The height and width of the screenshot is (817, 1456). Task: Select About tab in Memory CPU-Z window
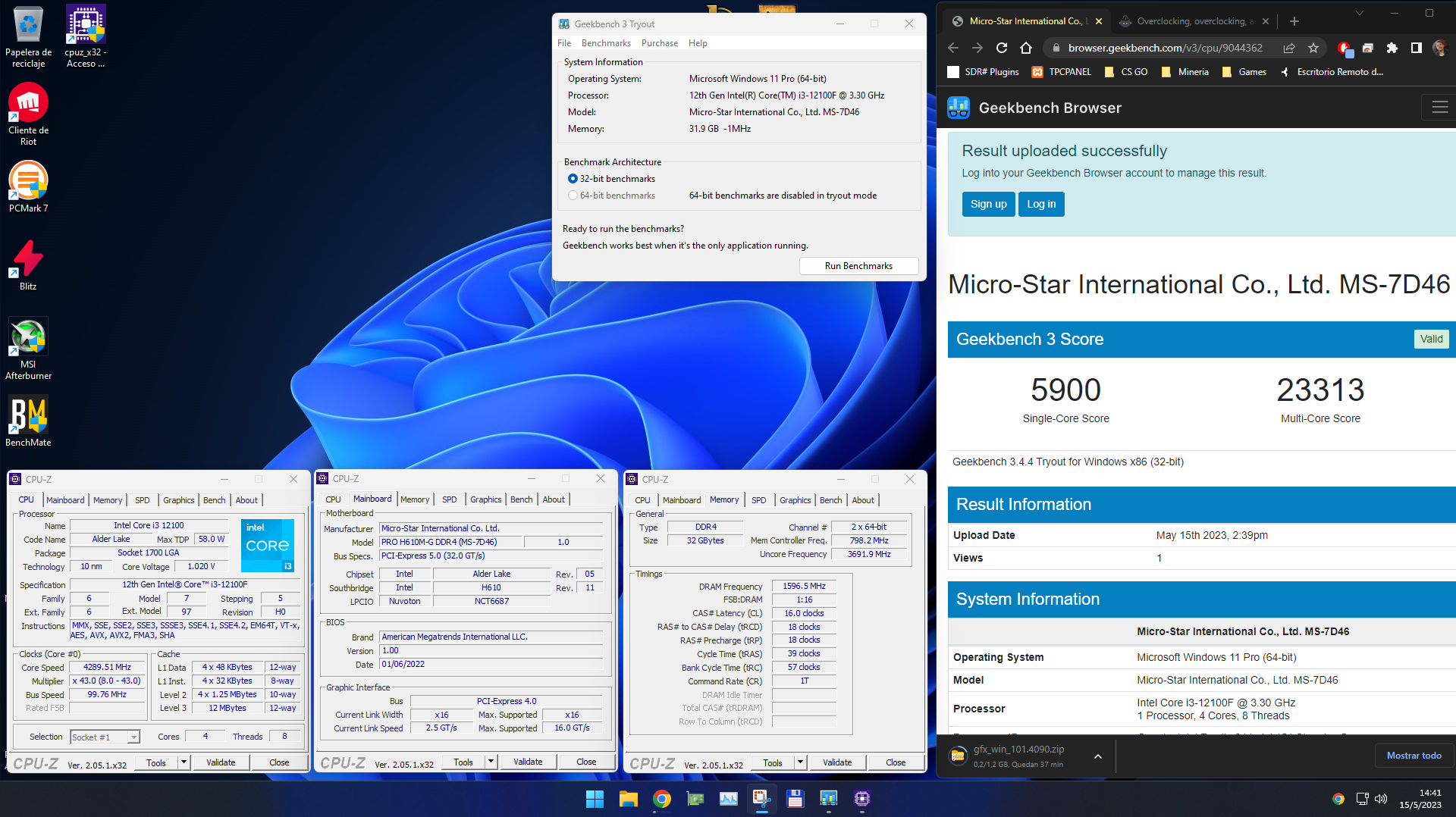click(x=863, y=500)
